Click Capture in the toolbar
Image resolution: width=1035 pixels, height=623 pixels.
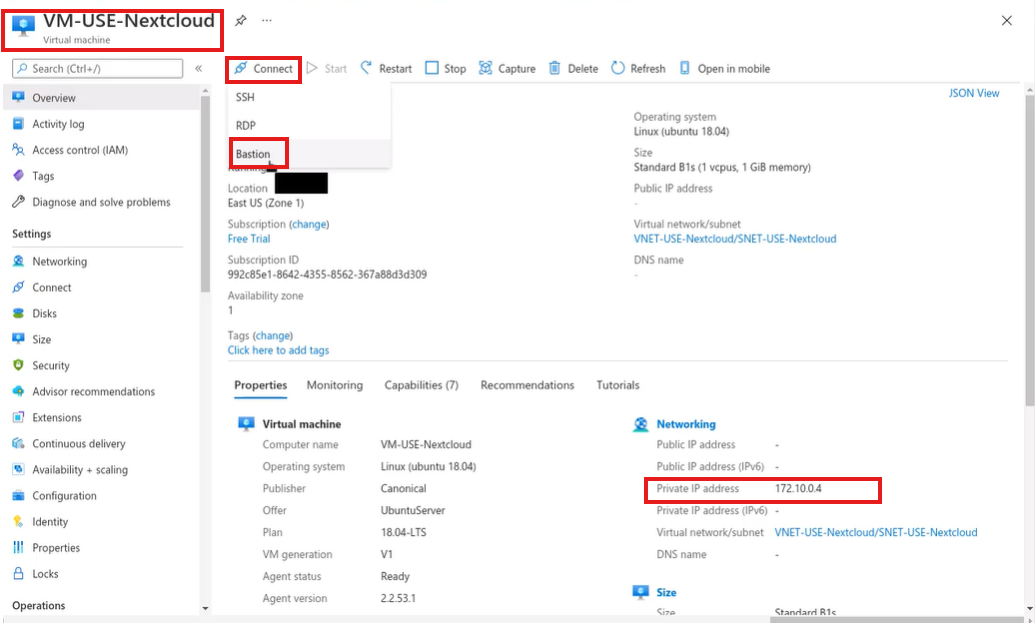point(507,69)
